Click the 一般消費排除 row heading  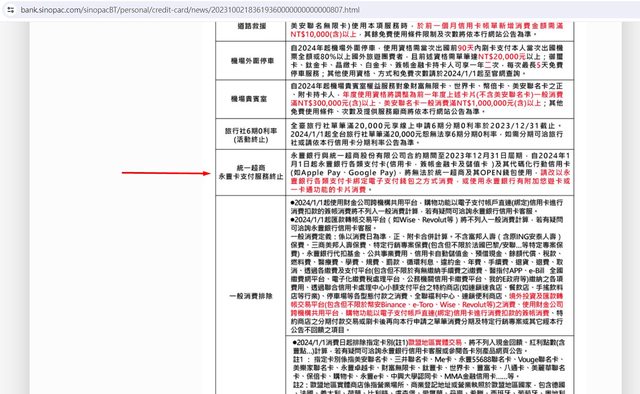tap(251, 296)
